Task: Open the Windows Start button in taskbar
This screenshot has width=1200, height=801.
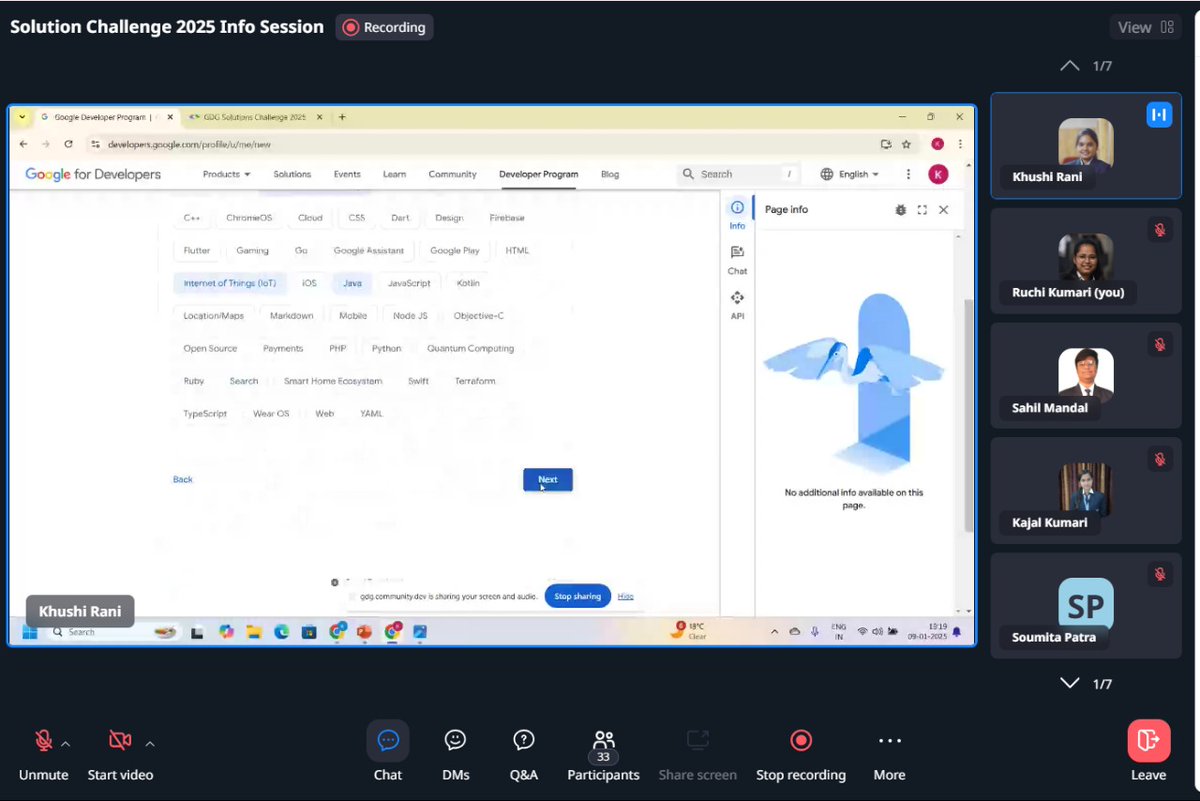Action: [29, 631]
